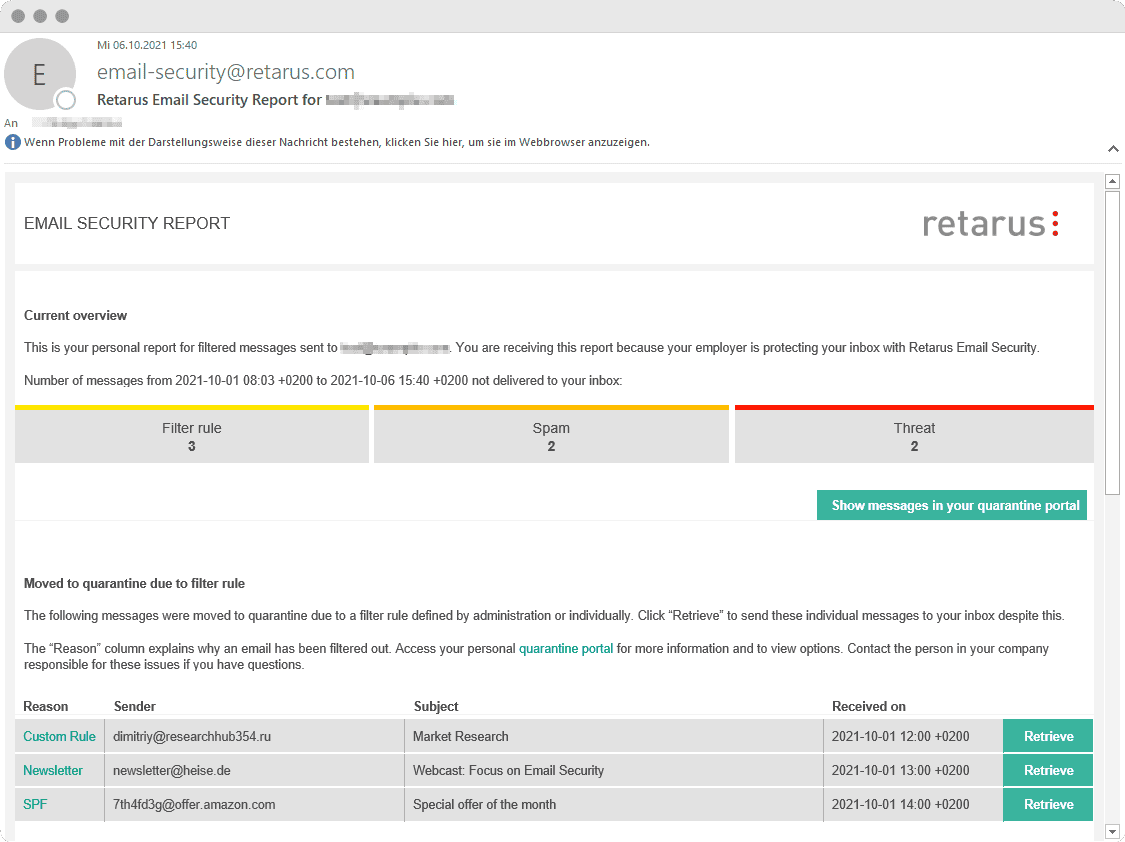Click the Reason column header
Viewport: 1125px width, 842px height.
(x=45, y=706)
